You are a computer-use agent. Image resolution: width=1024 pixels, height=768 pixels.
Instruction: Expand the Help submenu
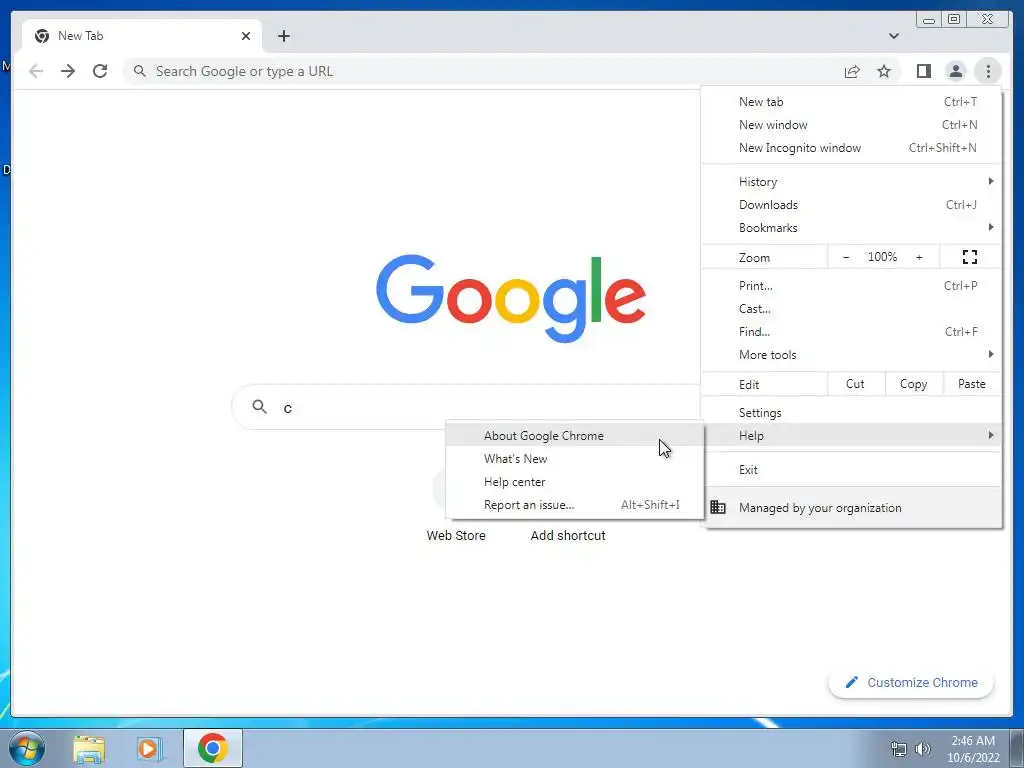point(851,436)
